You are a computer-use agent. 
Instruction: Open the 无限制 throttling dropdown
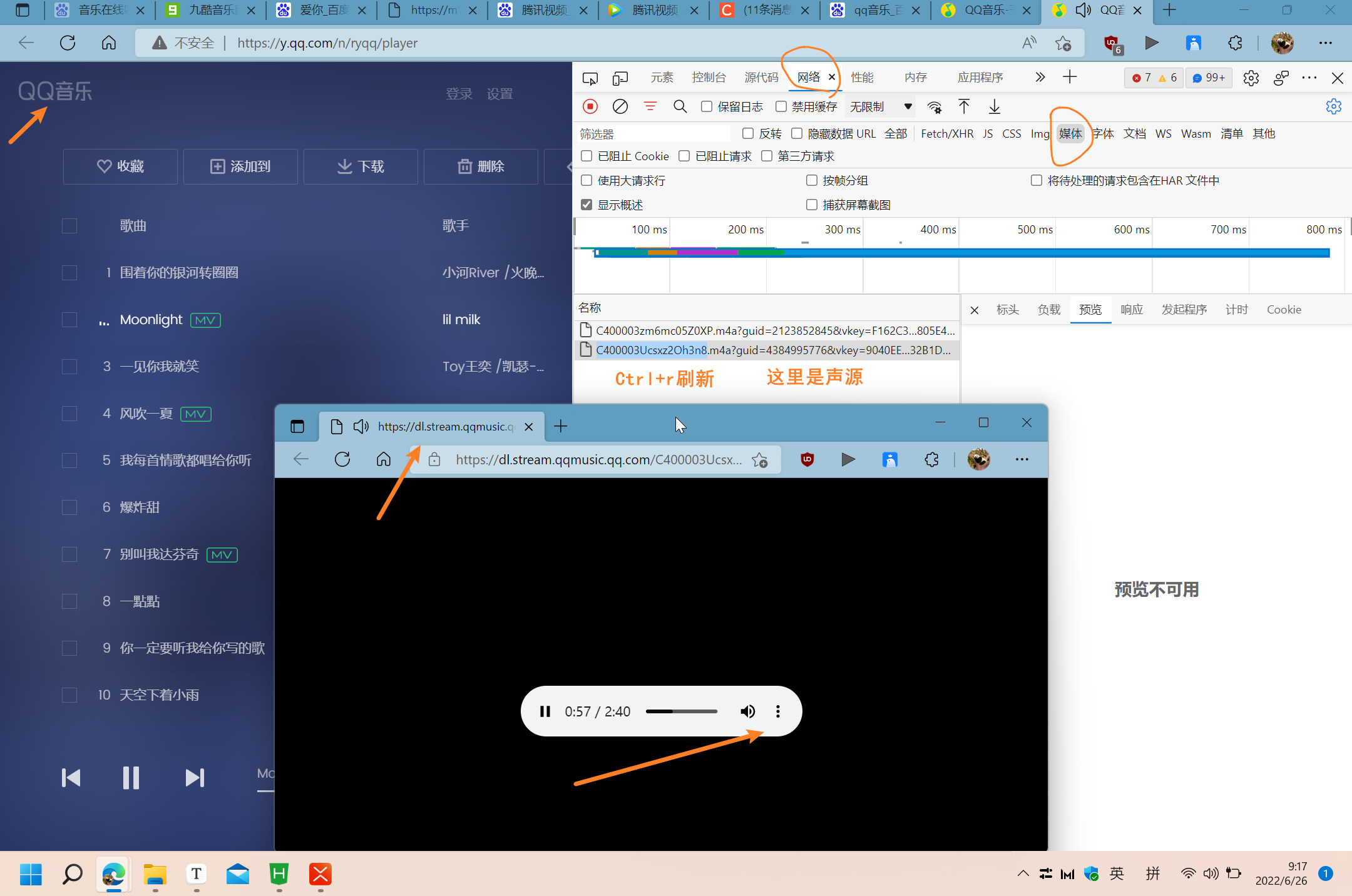[x=880, y=106]
